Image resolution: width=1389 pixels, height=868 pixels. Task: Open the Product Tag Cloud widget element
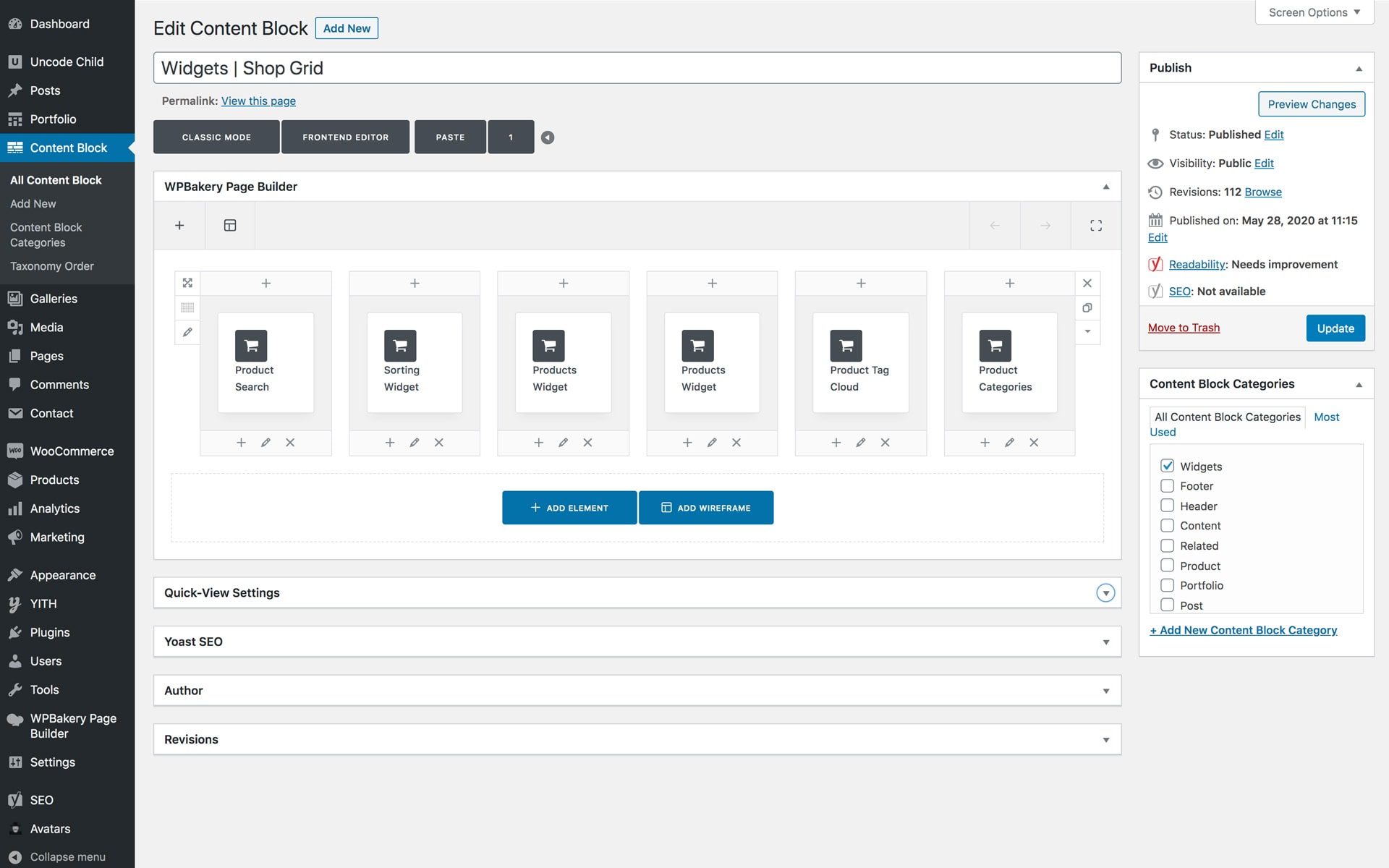[860, 362]
